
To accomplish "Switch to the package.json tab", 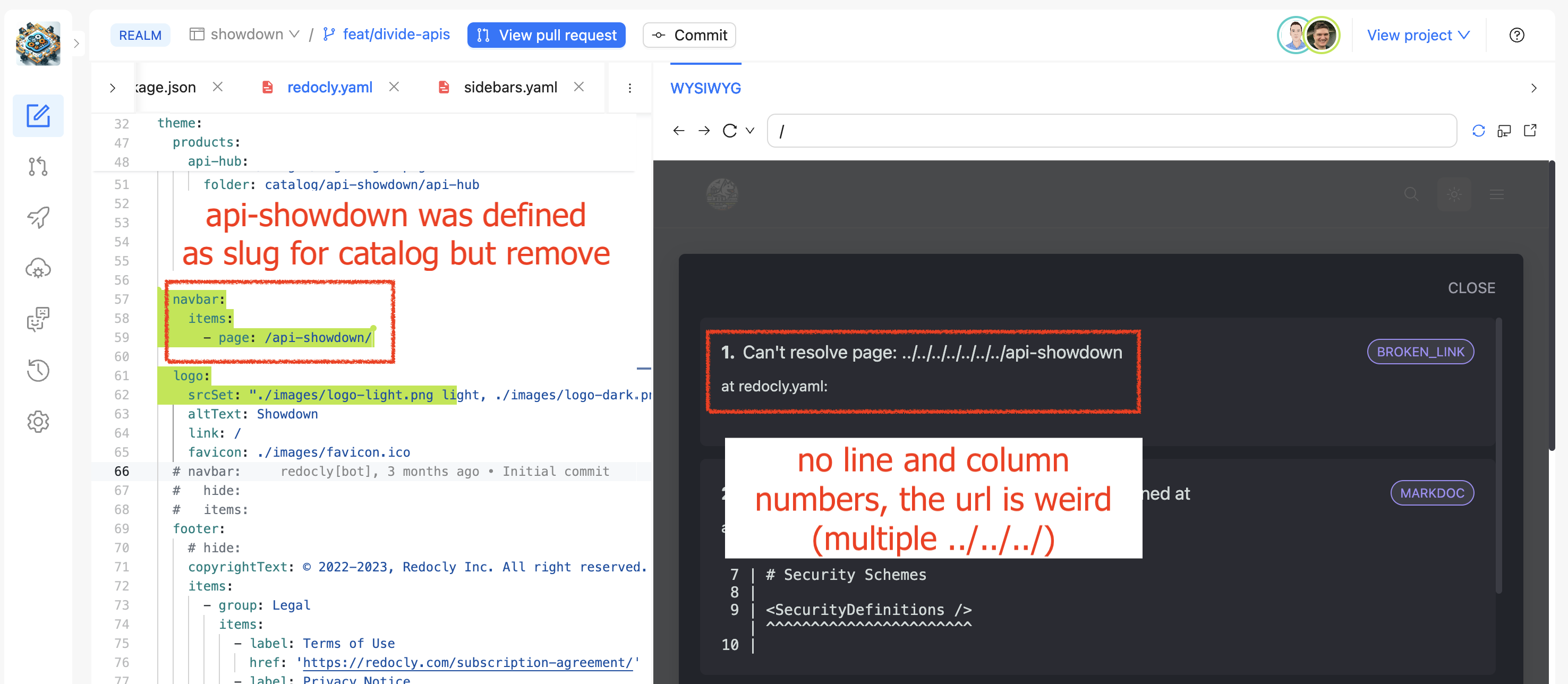I will point(166,88).
